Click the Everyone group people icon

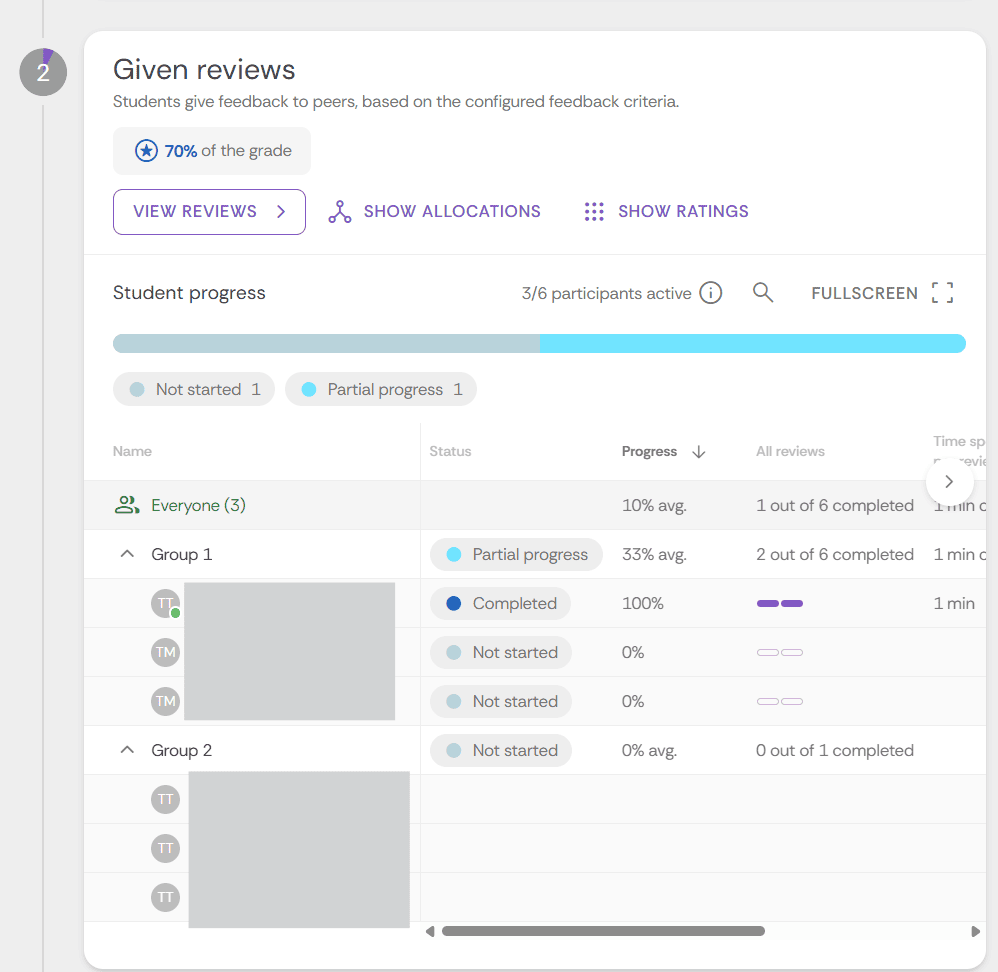127,505
